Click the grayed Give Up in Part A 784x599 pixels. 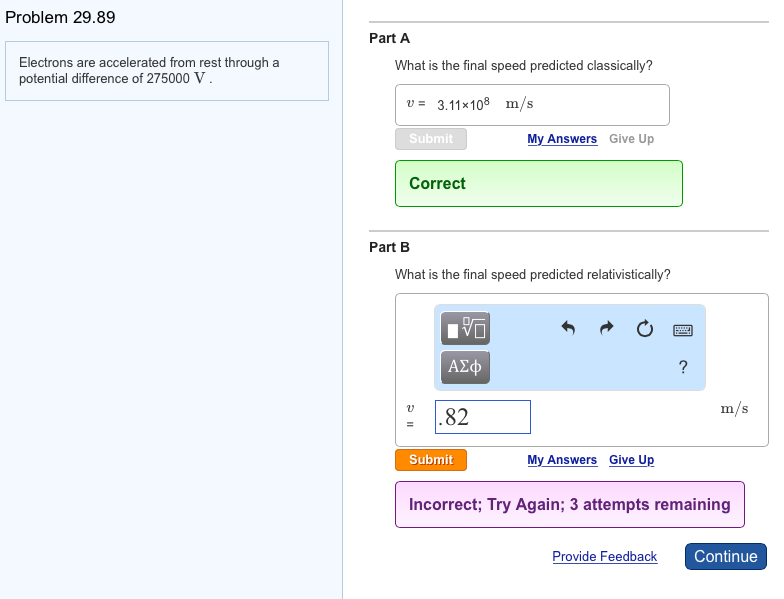coord(631,139)
